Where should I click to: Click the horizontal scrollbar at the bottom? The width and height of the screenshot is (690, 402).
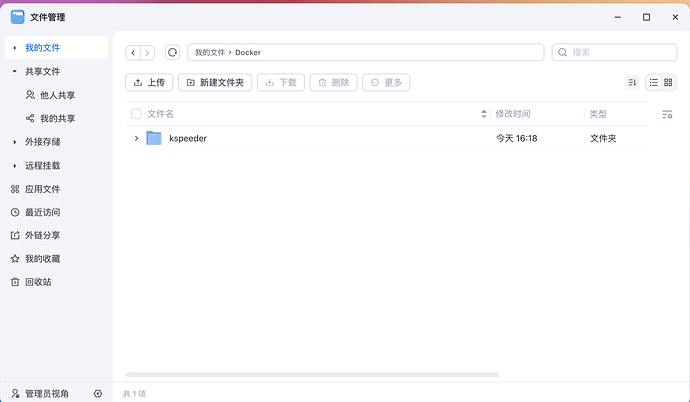tap(312, 375)
